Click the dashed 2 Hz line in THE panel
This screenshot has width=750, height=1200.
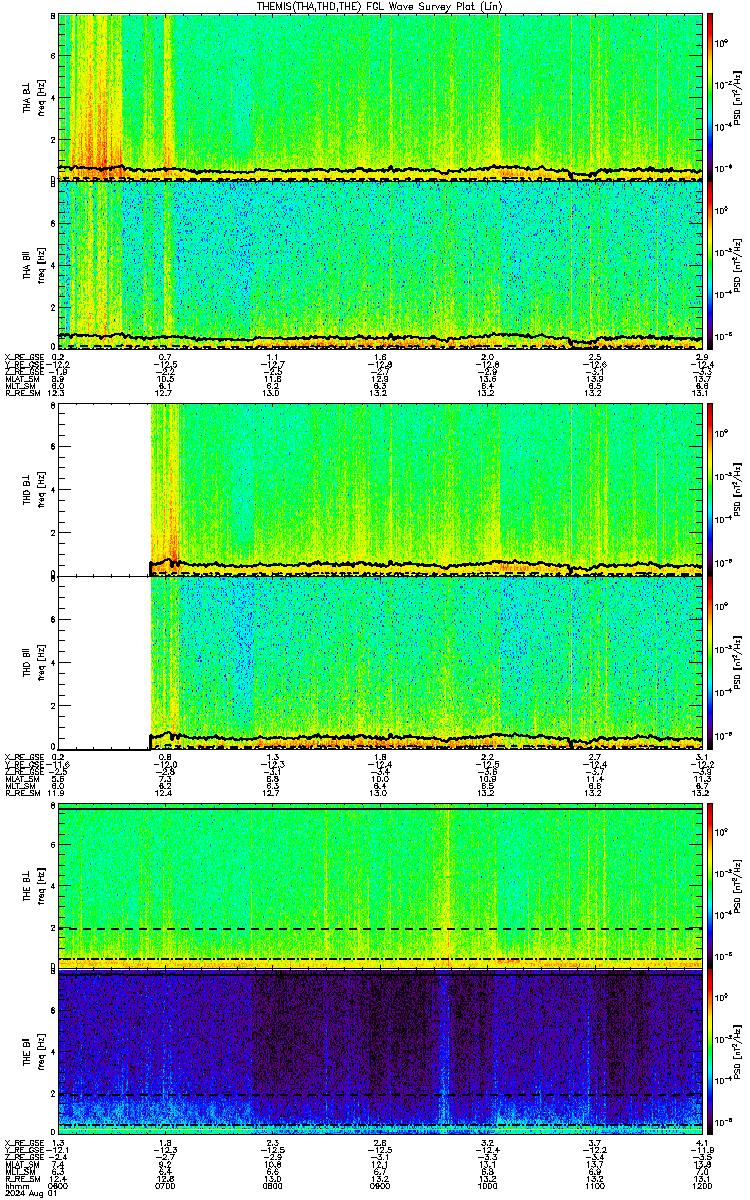(x=380, y=929)
